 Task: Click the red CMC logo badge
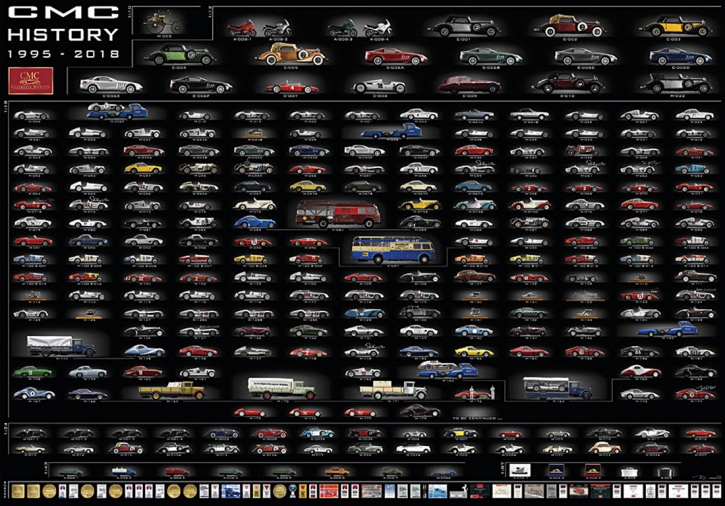pyautogui.click(x=30, y=78)
